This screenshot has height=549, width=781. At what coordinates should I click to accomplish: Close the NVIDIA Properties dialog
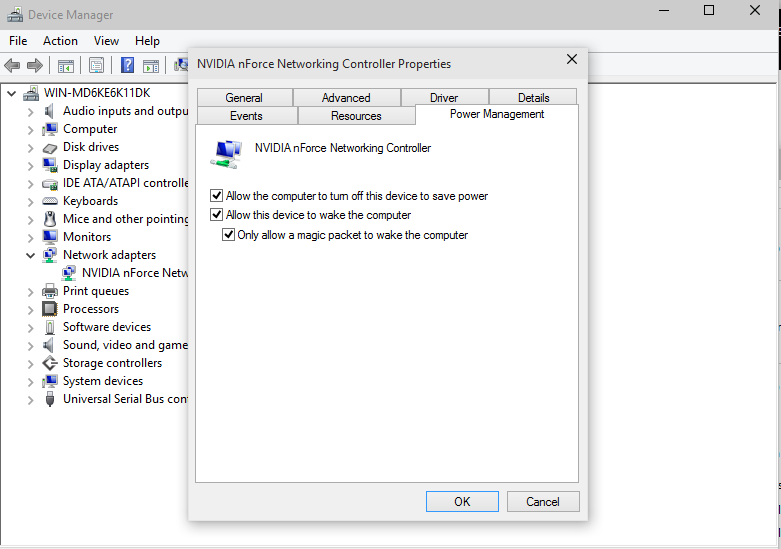pyautogui.click(x=572, y=59)
